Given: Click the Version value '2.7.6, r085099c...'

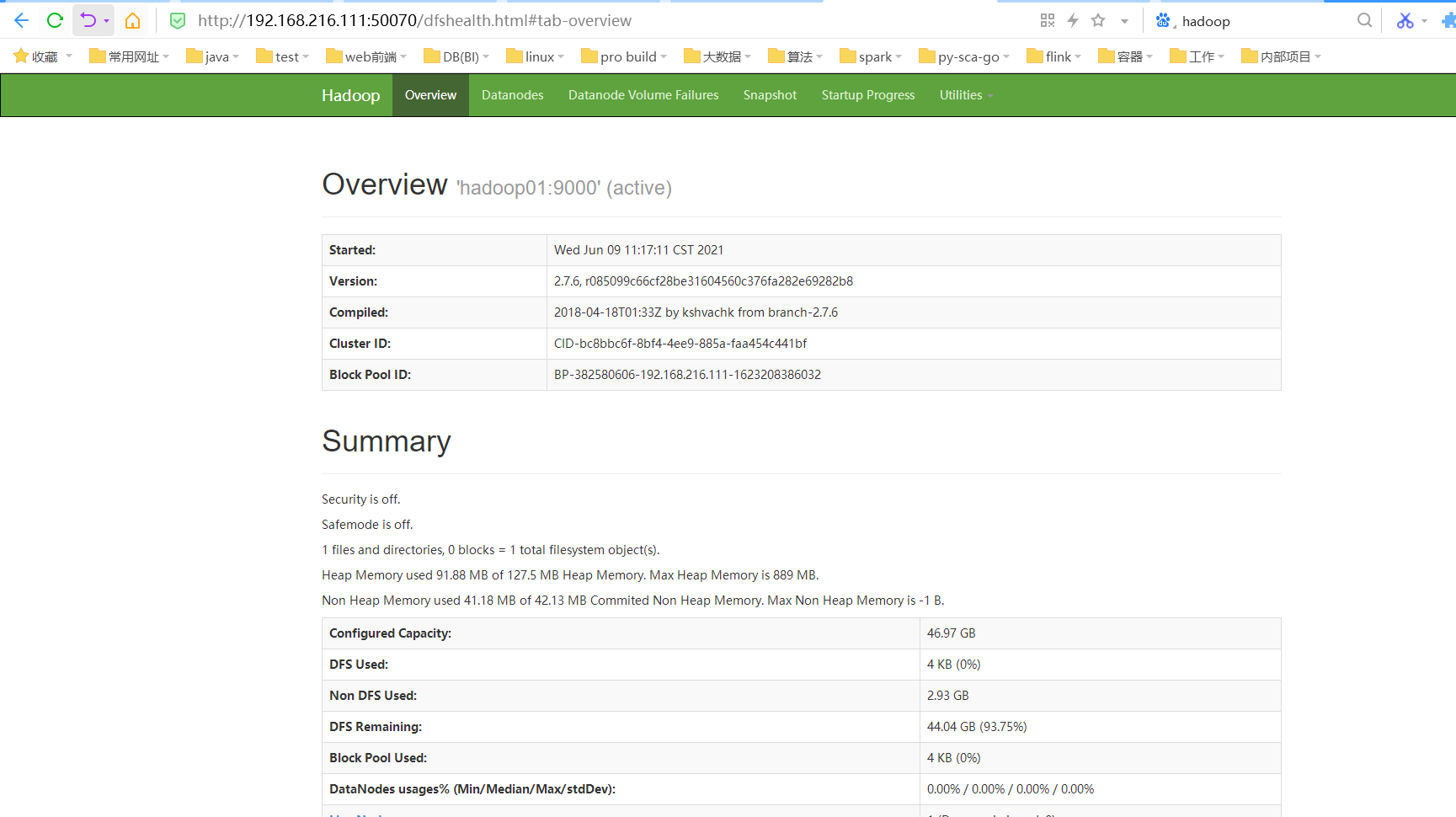Looking at the screenshot, I should 703,281.
